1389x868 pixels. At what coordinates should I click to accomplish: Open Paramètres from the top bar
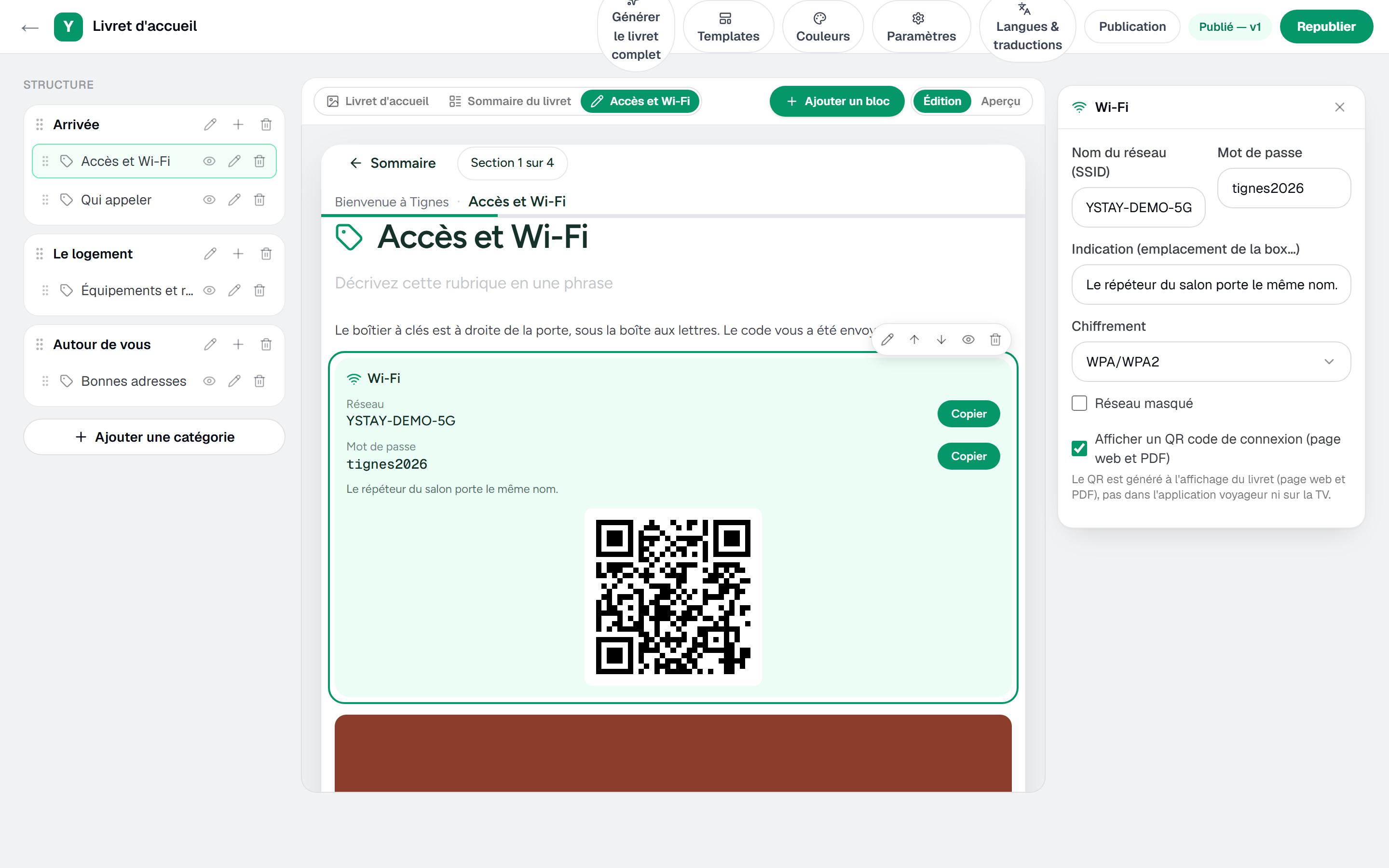(921, 27)
